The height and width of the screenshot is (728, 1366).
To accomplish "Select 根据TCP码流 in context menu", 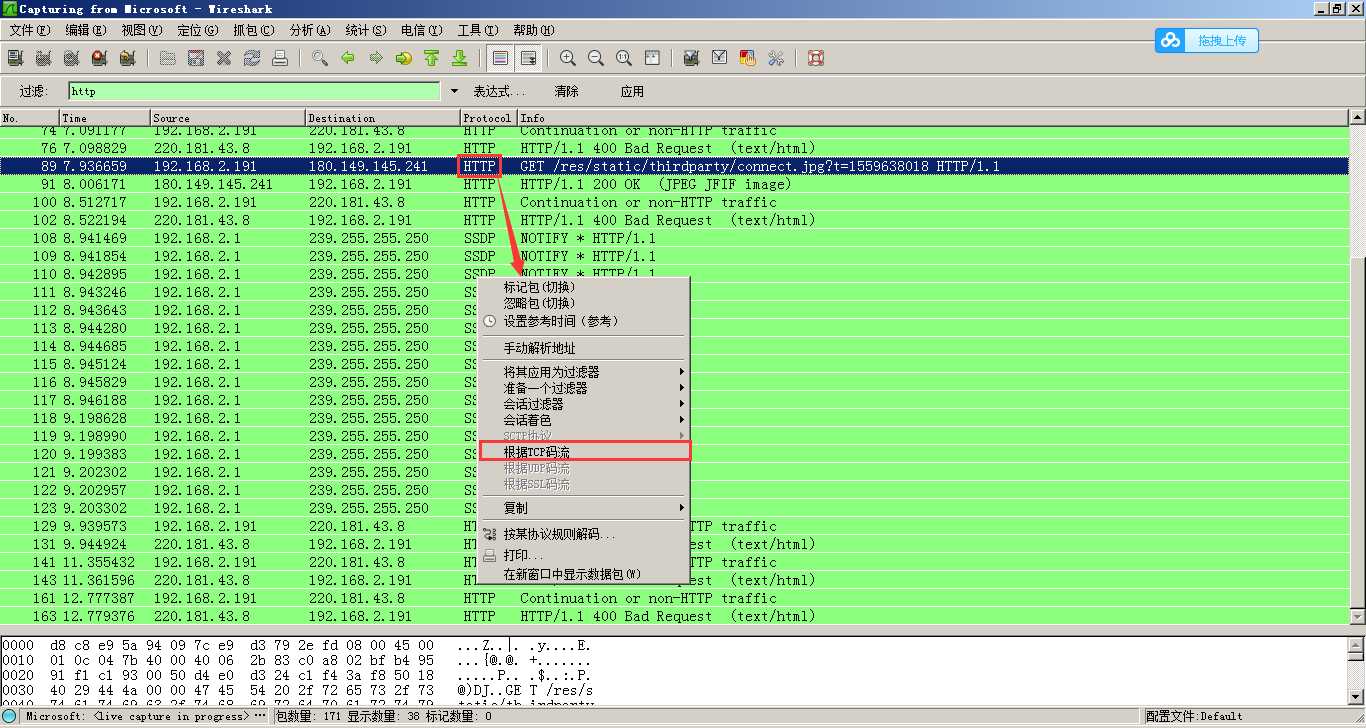I will click(584, 452).
